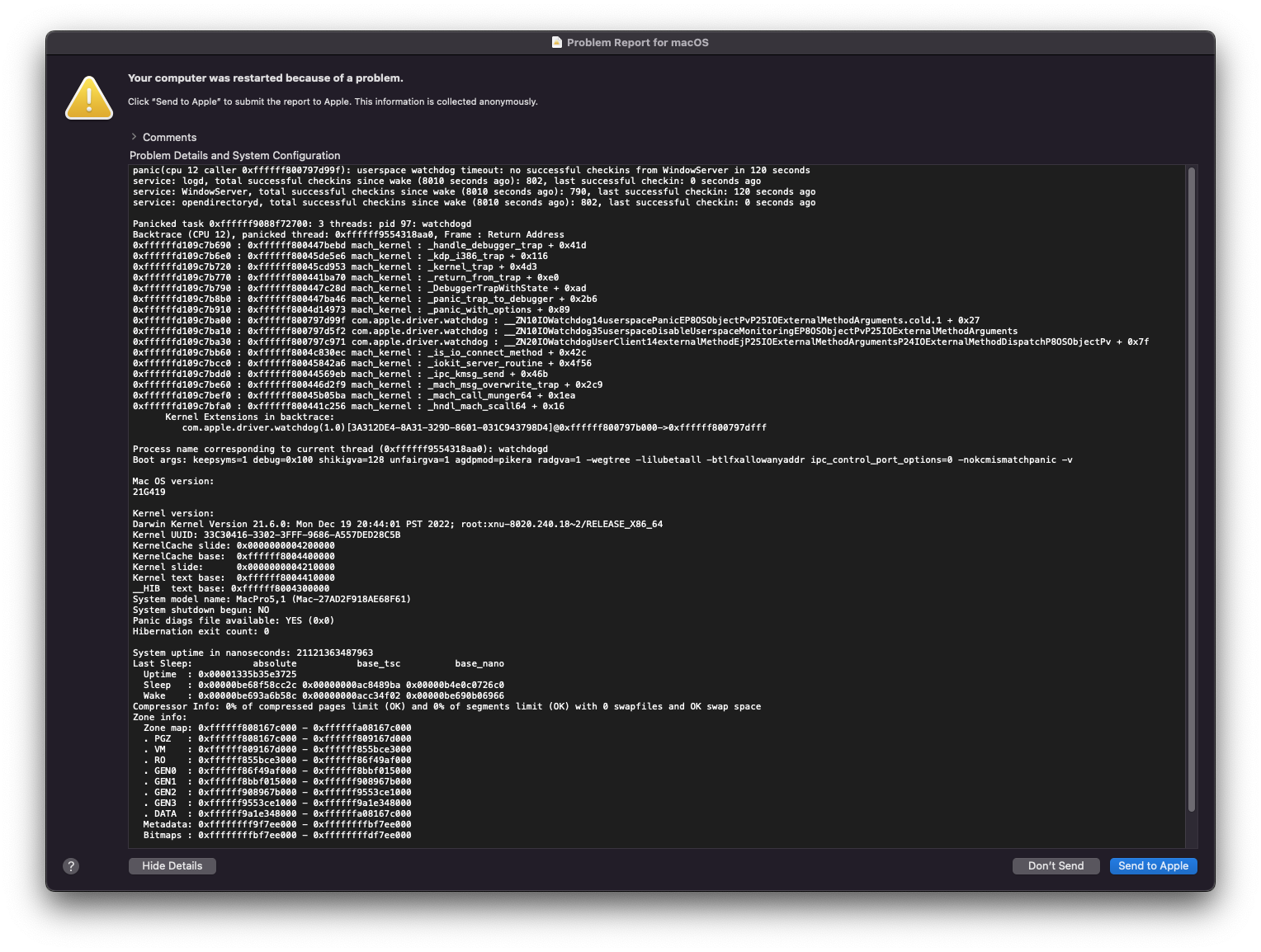Click the yellow warning triangle icon
This screenshot has width=1261, height=952.
[x=89, y=97]
